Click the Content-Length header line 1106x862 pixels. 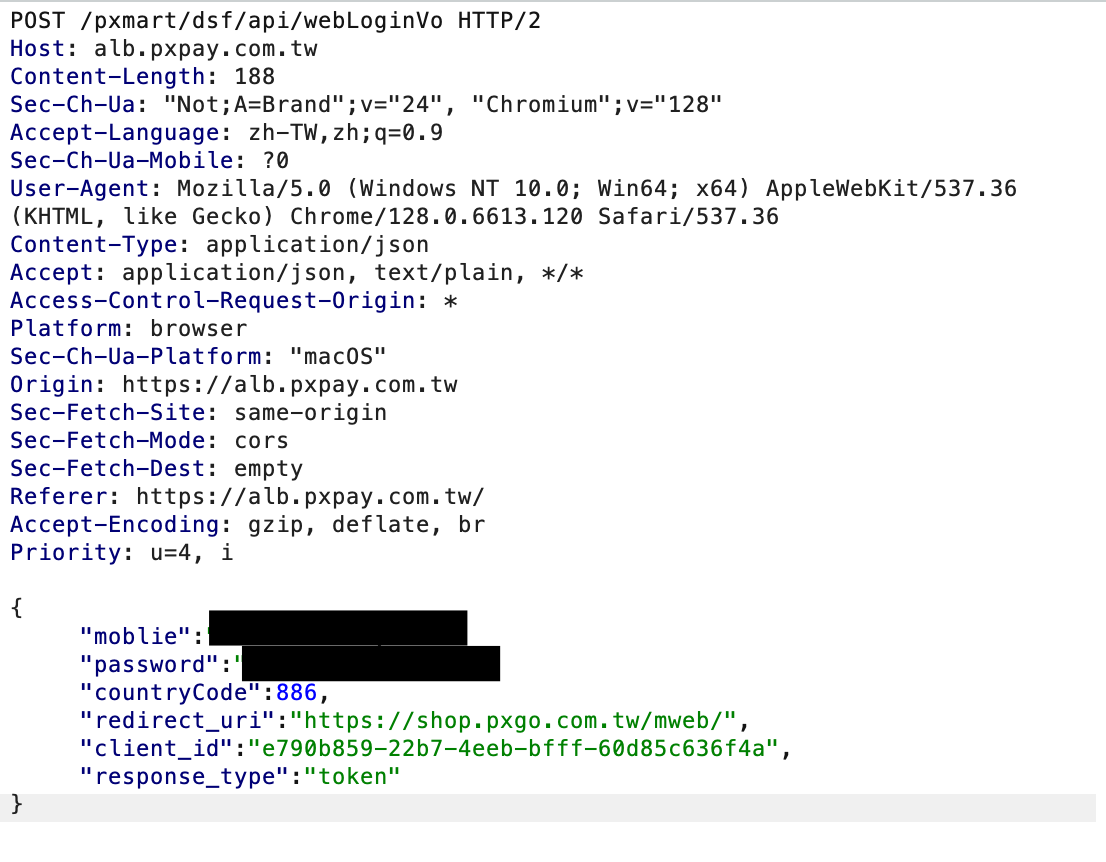[142, 76]
